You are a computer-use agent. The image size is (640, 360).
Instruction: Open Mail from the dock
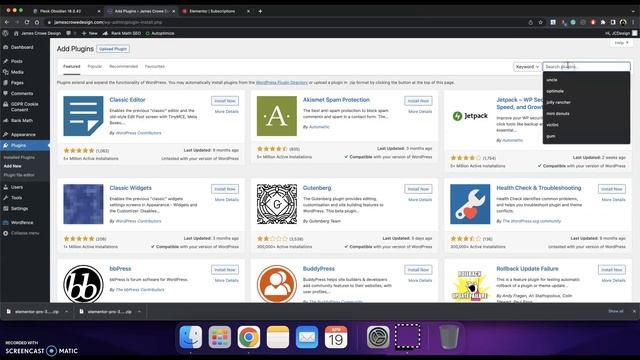click(x=307, y=337)
